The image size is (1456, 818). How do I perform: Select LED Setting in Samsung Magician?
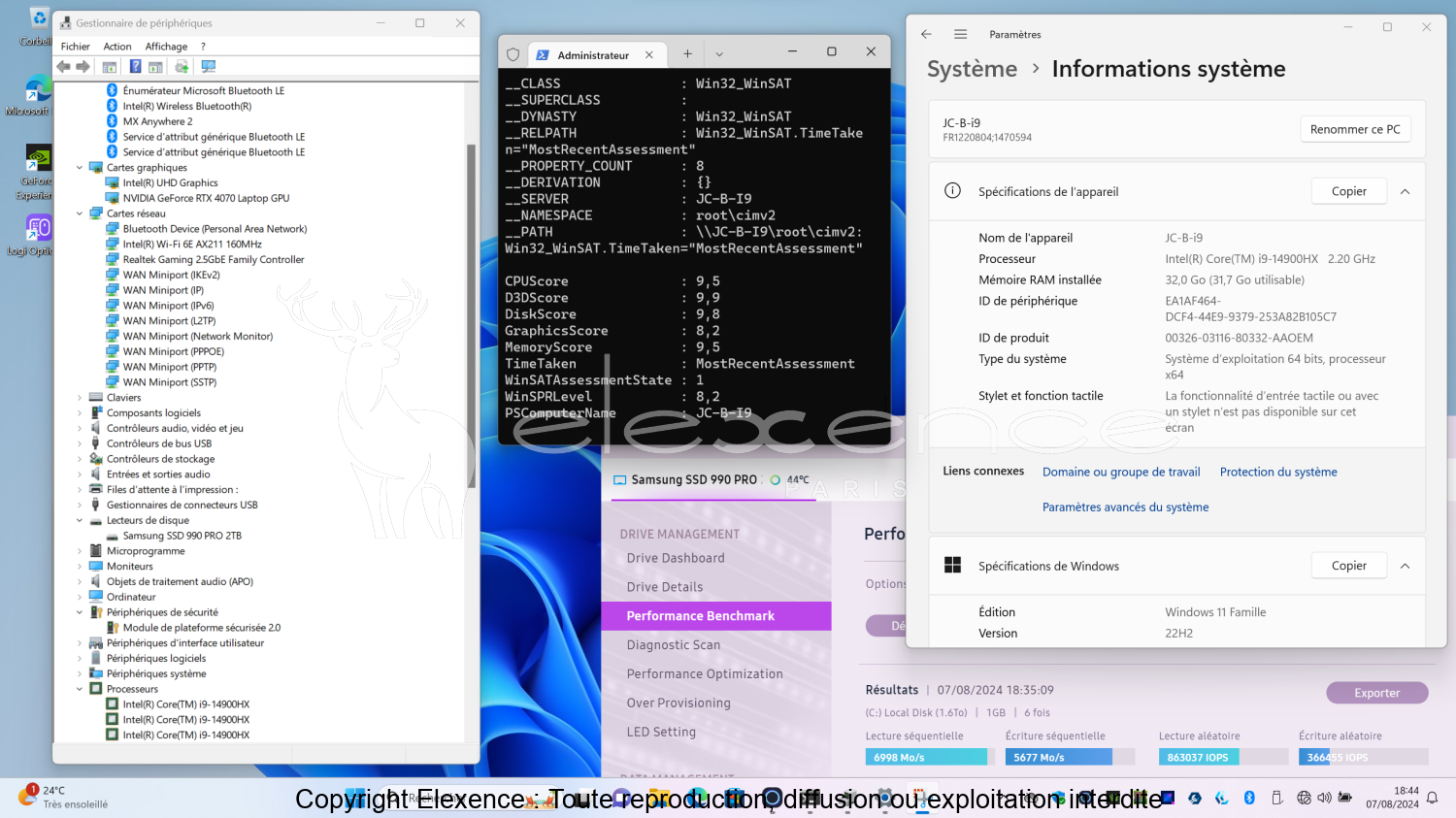coord(661,733)
